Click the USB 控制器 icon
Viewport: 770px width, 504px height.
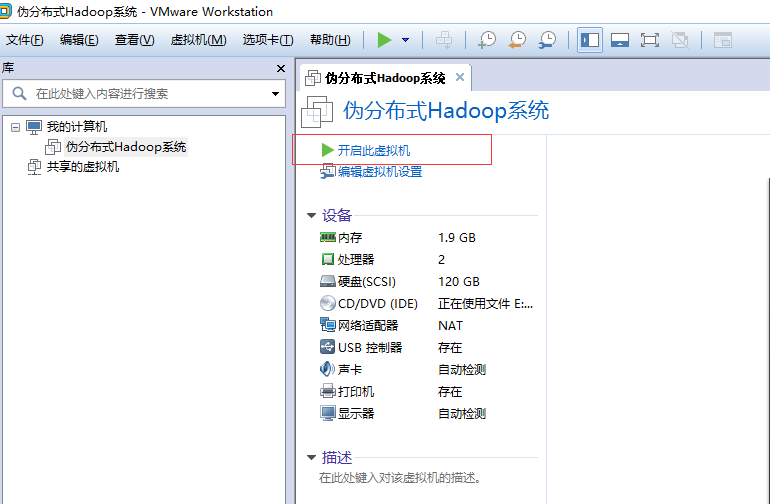tap(328, 347)
